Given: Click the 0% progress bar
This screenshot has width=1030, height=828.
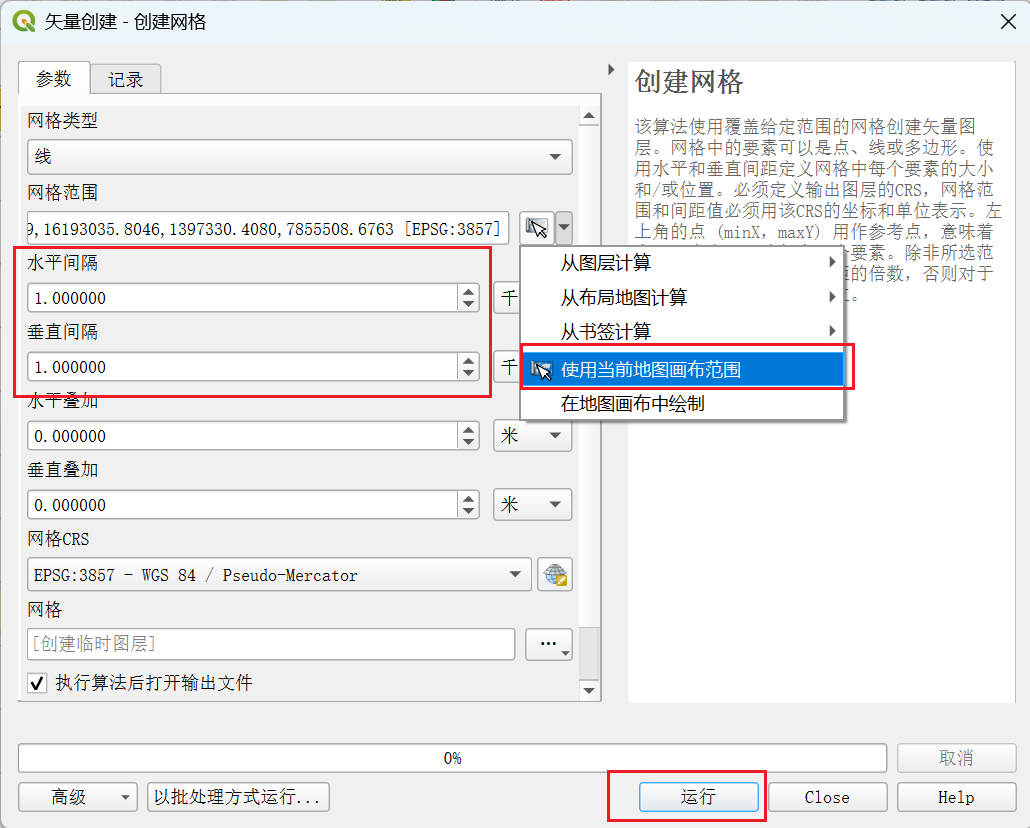Looking at the screenshot, I should 452,758.
